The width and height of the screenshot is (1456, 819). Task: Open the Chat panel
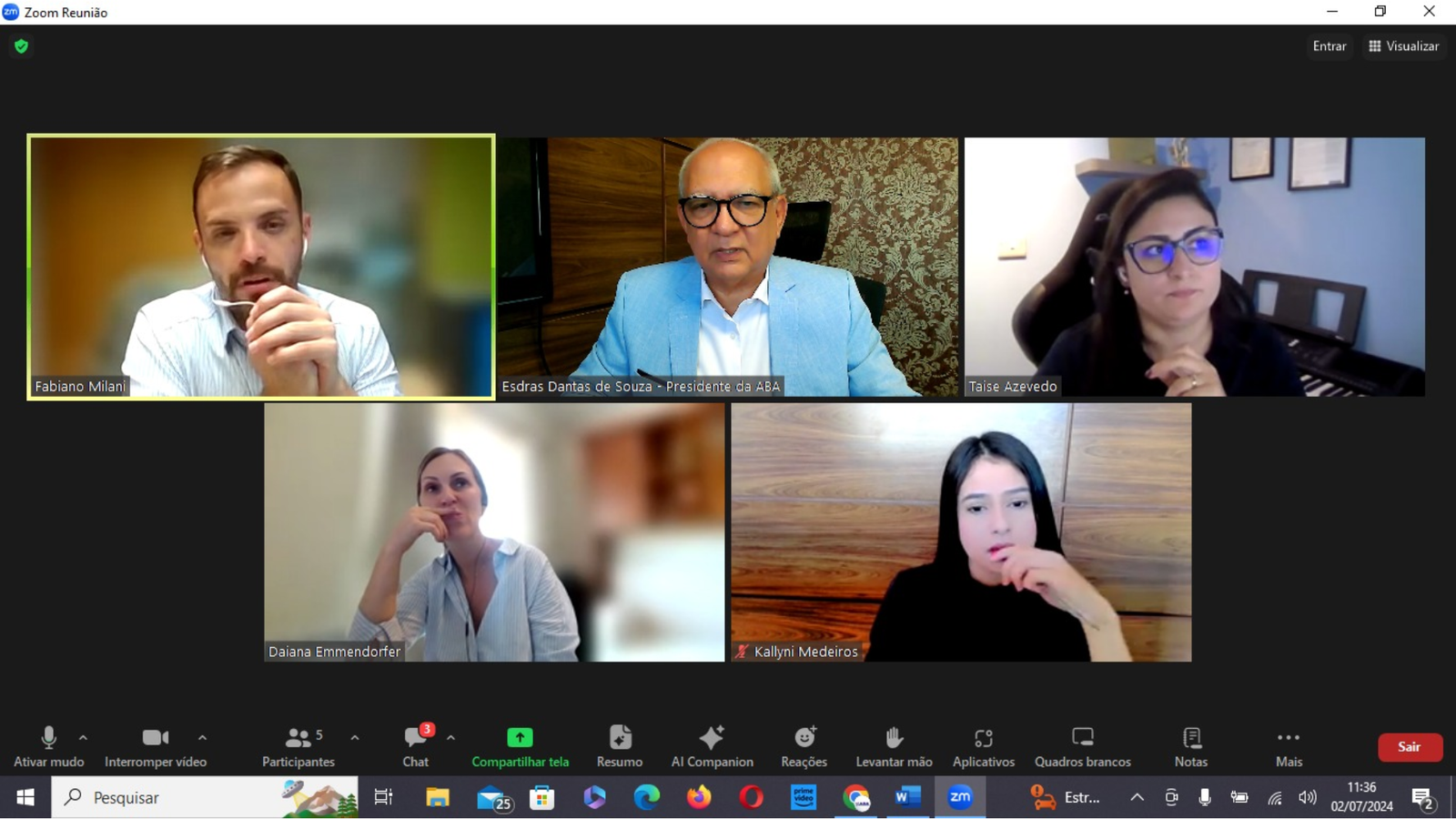point(416,746)
